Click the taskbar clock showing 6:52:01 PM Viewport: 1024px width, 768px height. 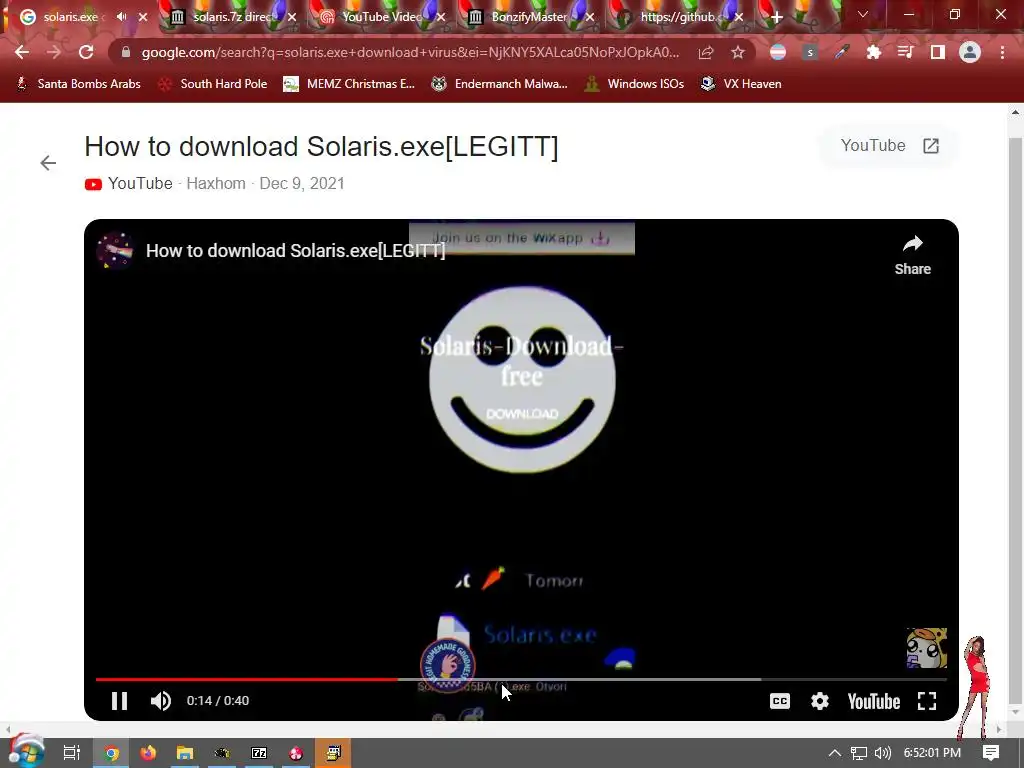tap(933, 753)
